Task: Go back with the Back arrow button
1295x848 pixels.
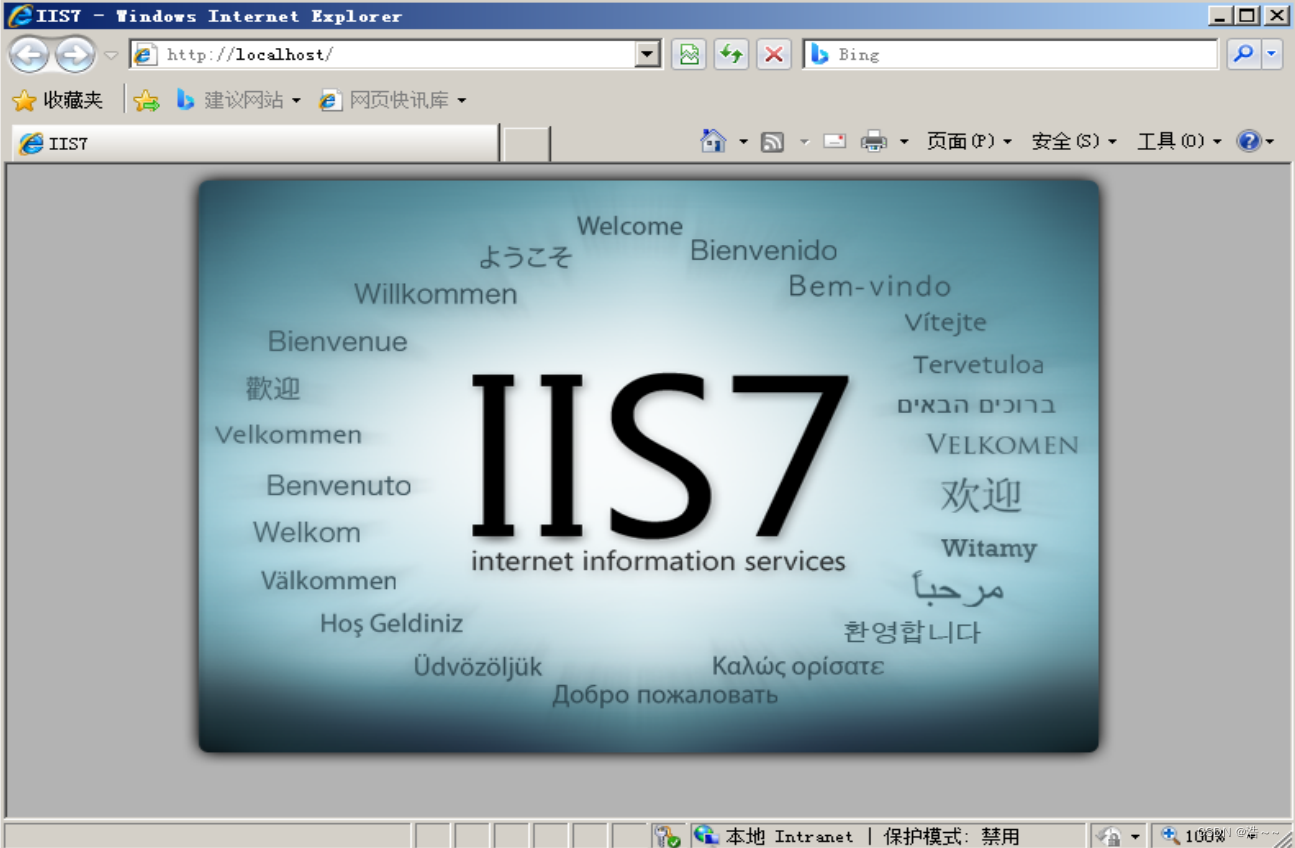Action: coord(29,54)
